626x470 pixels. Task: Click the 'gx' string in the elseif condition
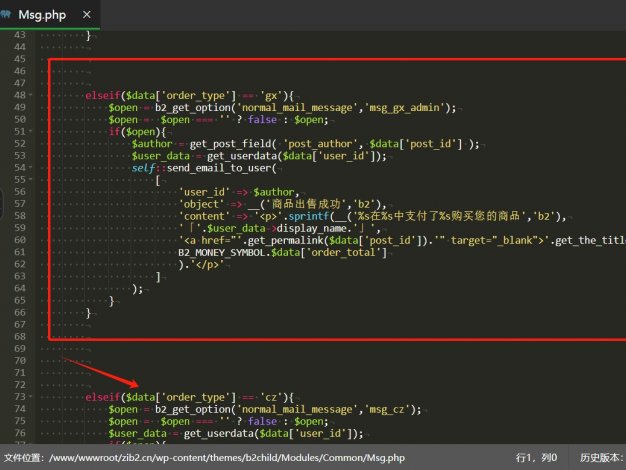pyautogui.click(x=240, y=95)
